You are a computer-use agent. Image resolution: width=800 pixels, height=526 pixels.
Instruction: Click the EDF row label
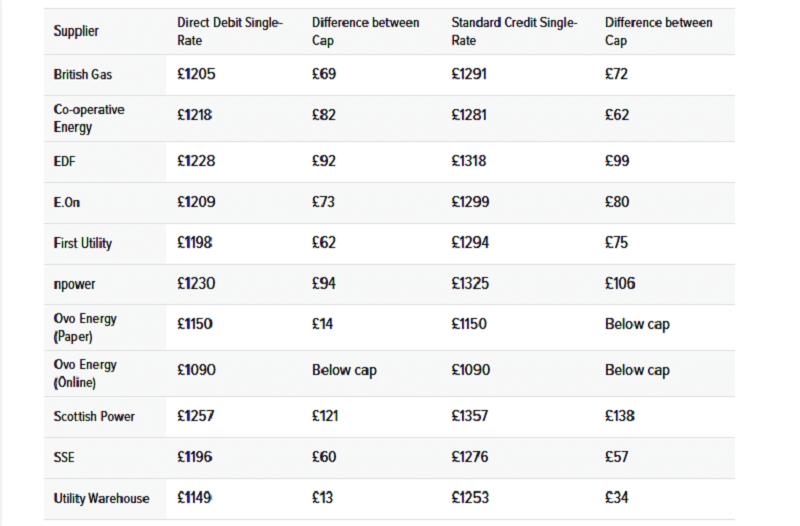tap(65, 161)
